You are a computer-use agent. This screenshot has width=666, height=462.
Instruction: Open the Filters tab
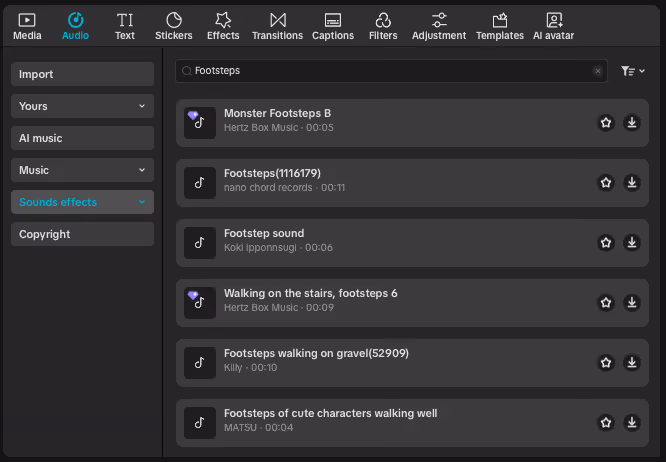[383, 26]
